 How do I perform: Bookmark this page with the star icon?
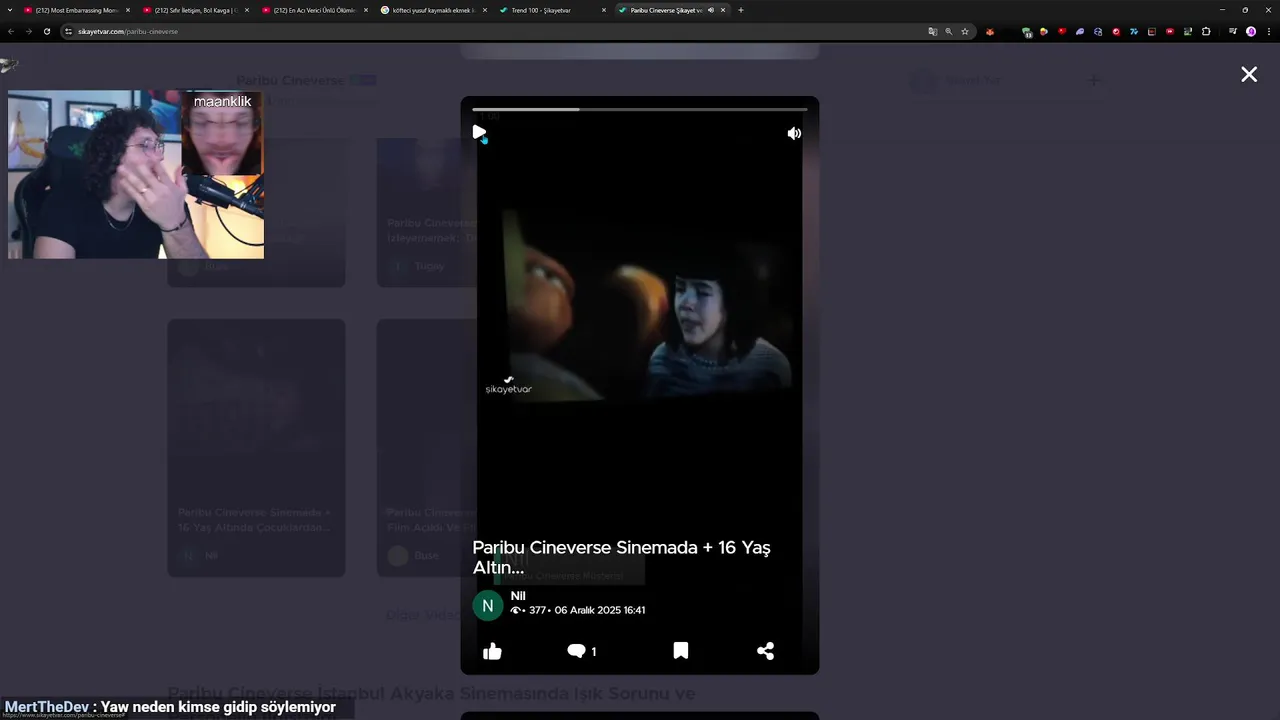pyautogui.click(x=965, y=31)
